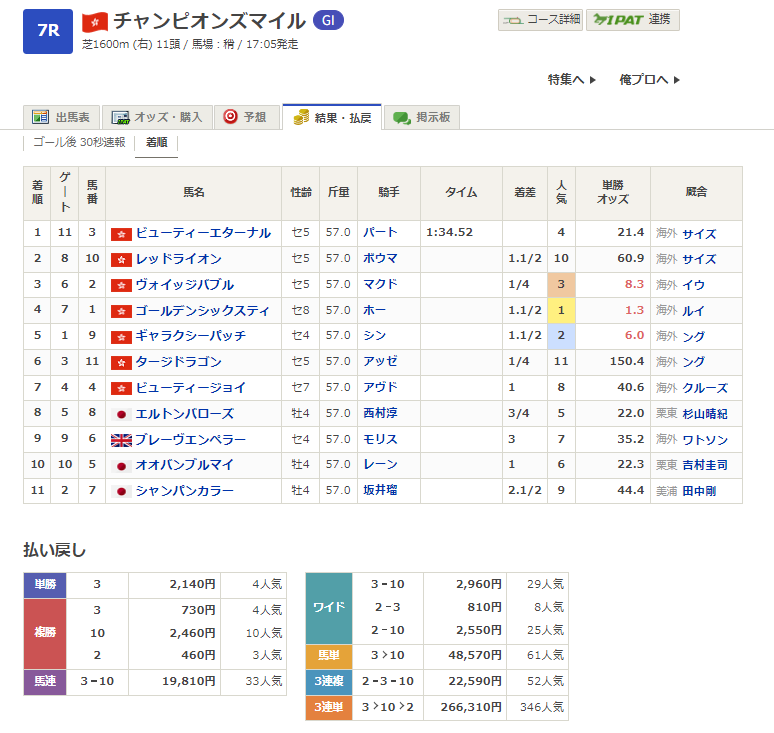Click the yellow 1番人気 cell
The width and height of the screenshot is (774, 733).
click(561, 311)
